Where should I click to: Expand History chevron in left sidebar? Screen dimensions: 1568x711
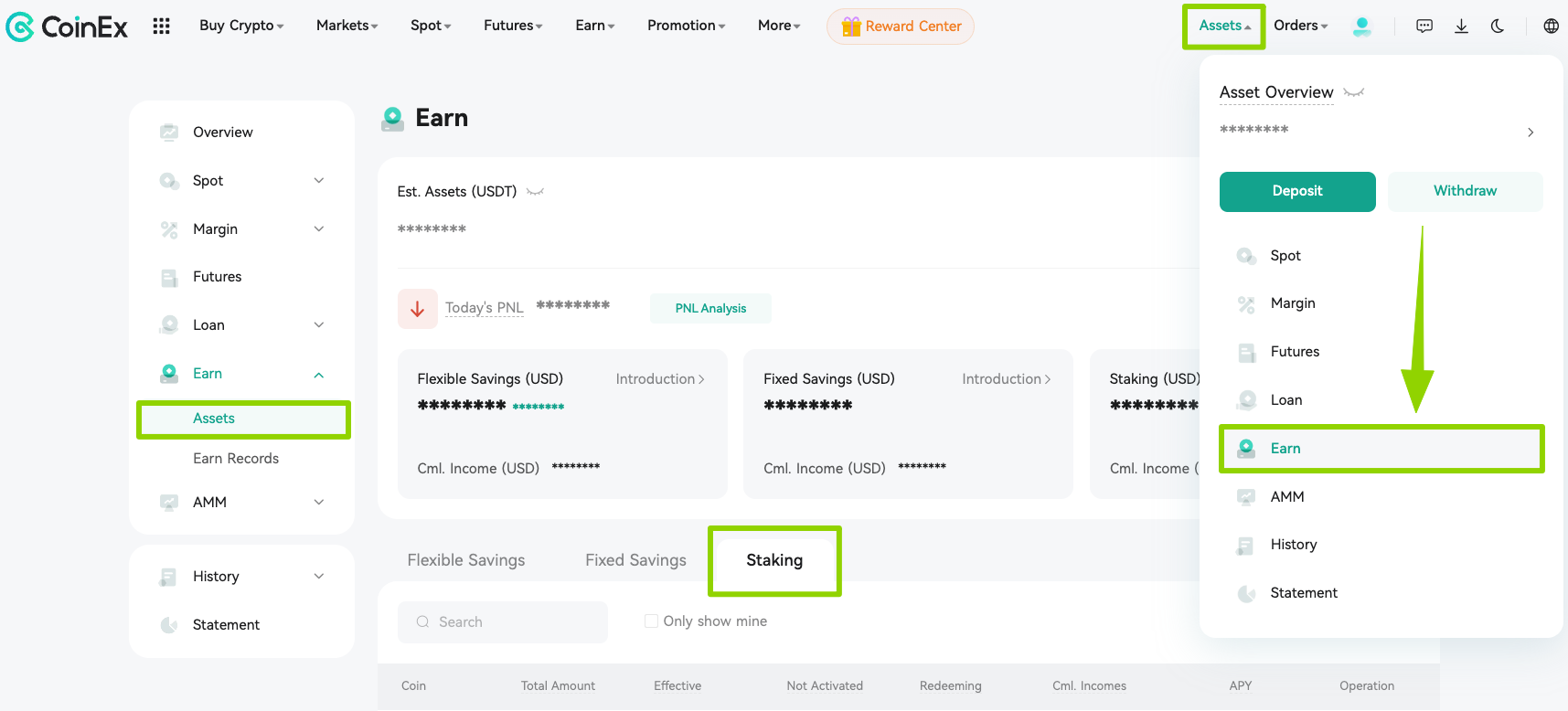(319, 577)
